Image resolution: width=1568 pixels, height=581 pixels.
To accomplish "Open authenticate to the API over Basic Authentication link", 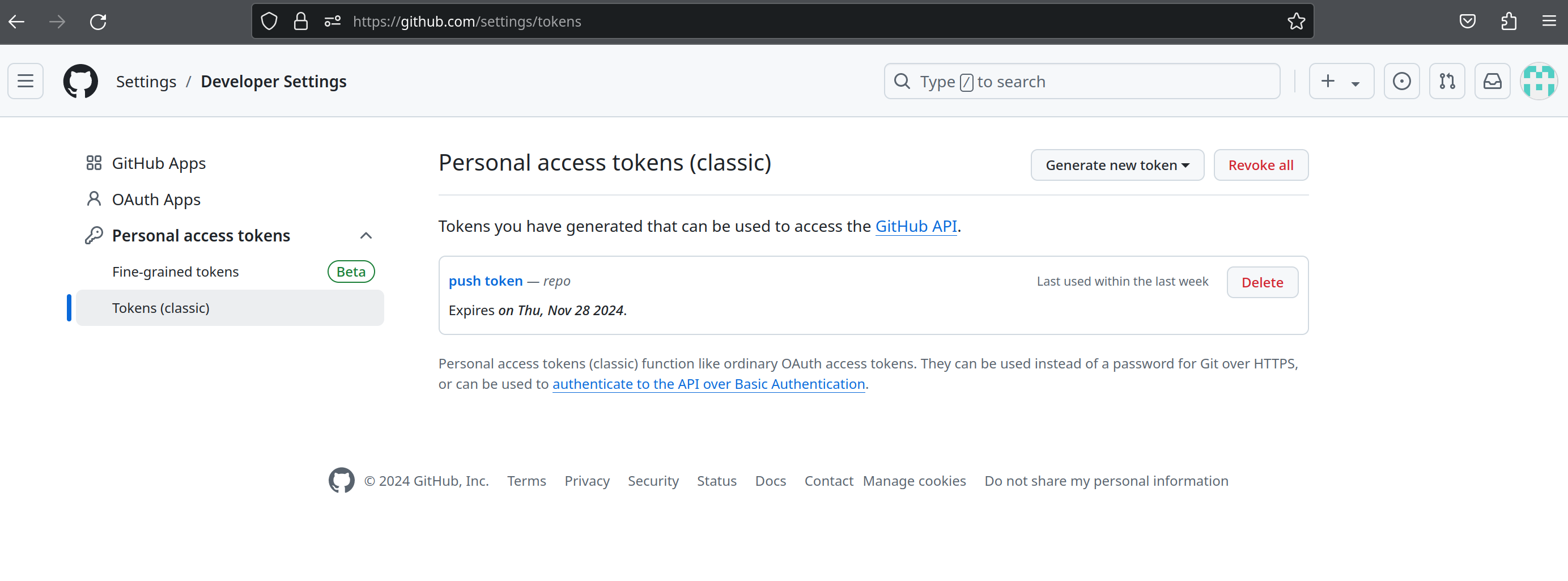I will point(708,384).
